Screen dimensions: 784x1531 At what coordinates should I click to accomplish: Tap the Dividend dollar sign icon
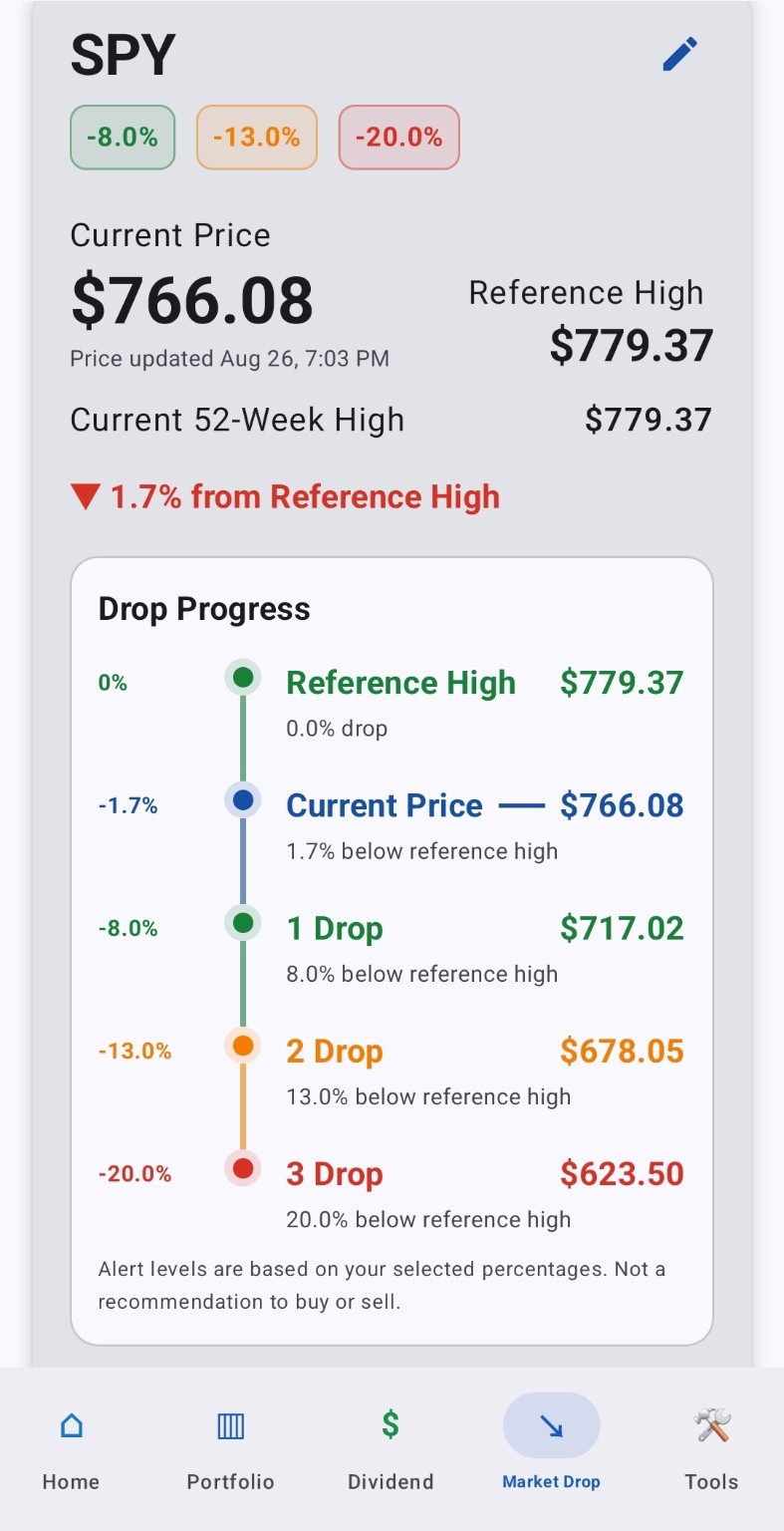(391, 1424)
